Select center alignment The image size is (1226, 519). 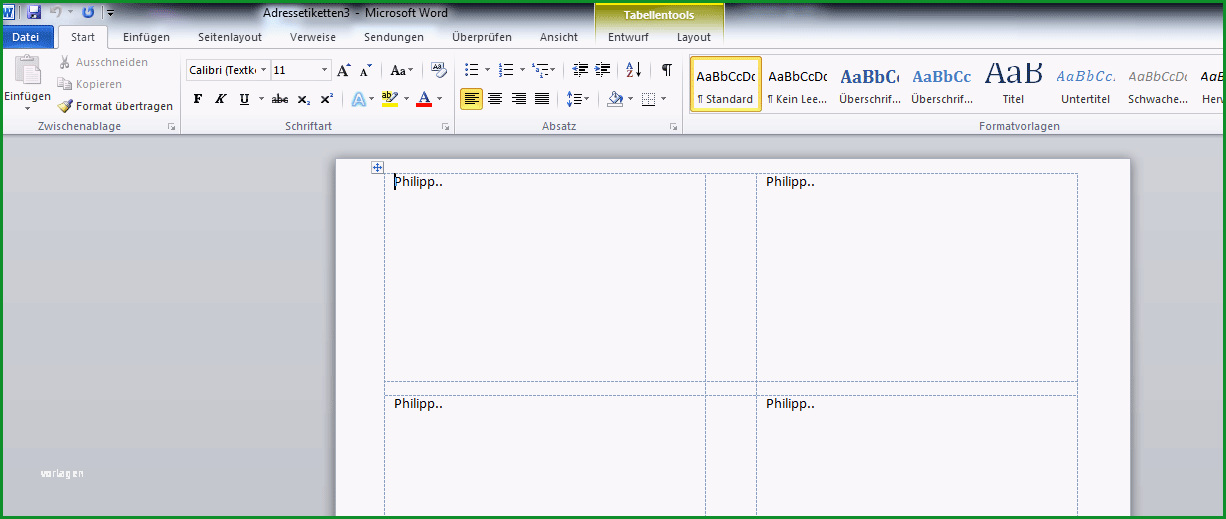495,99
